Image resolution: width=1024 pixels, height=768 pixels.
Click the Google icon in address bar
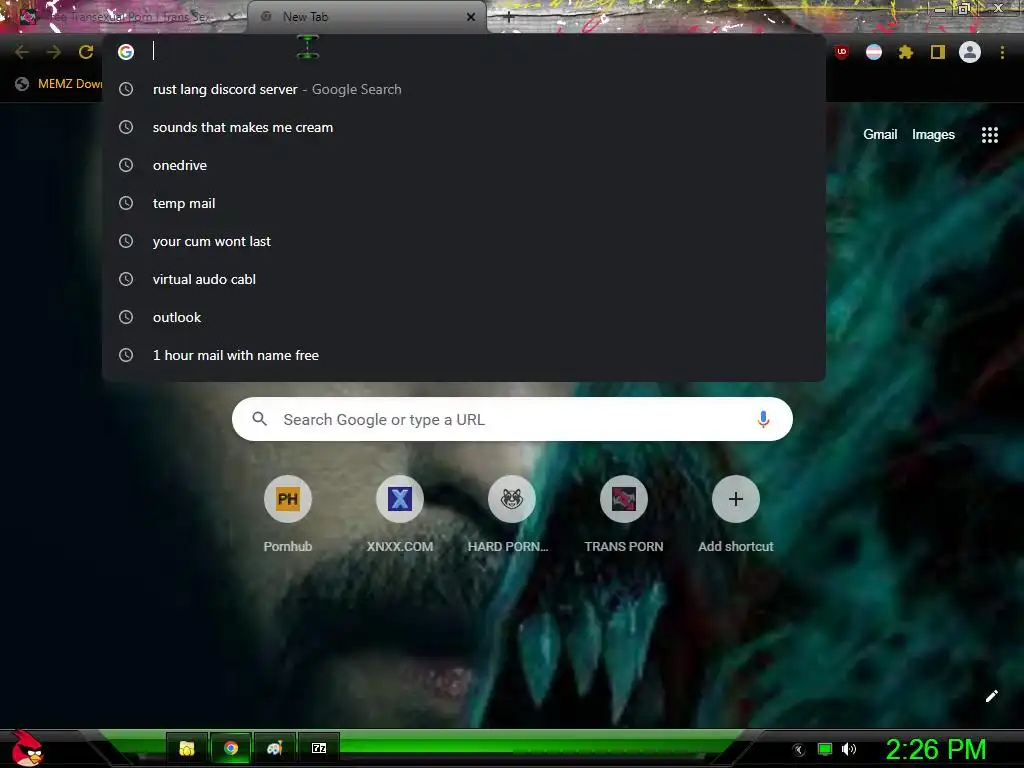126,52
